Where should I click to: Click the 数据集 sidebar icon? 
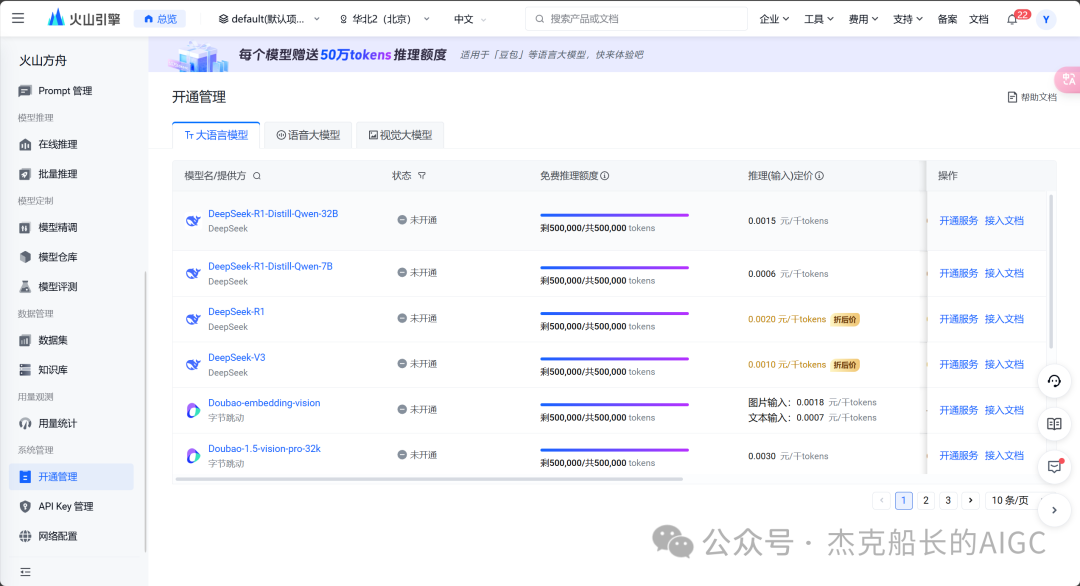pos(25,340)
